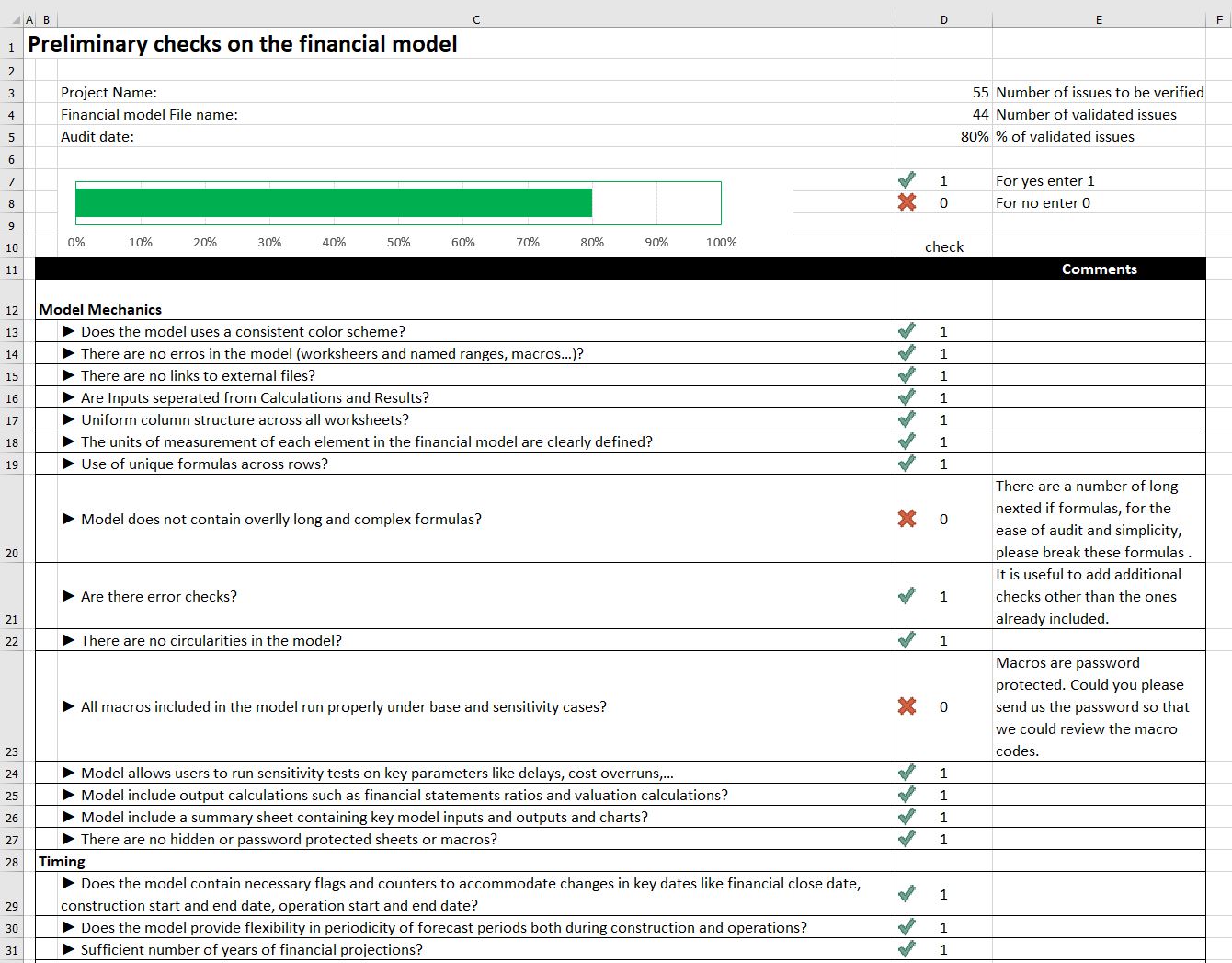
Task: Select the 'Project Name:' cell
Action: [x=476, y=92]
